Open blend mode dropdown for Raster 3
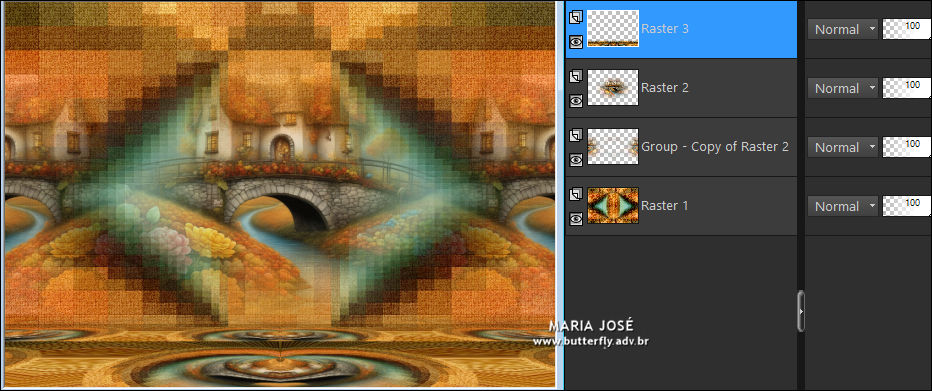The width and height of the screenshot is (932, 391). tap(842, 29)
